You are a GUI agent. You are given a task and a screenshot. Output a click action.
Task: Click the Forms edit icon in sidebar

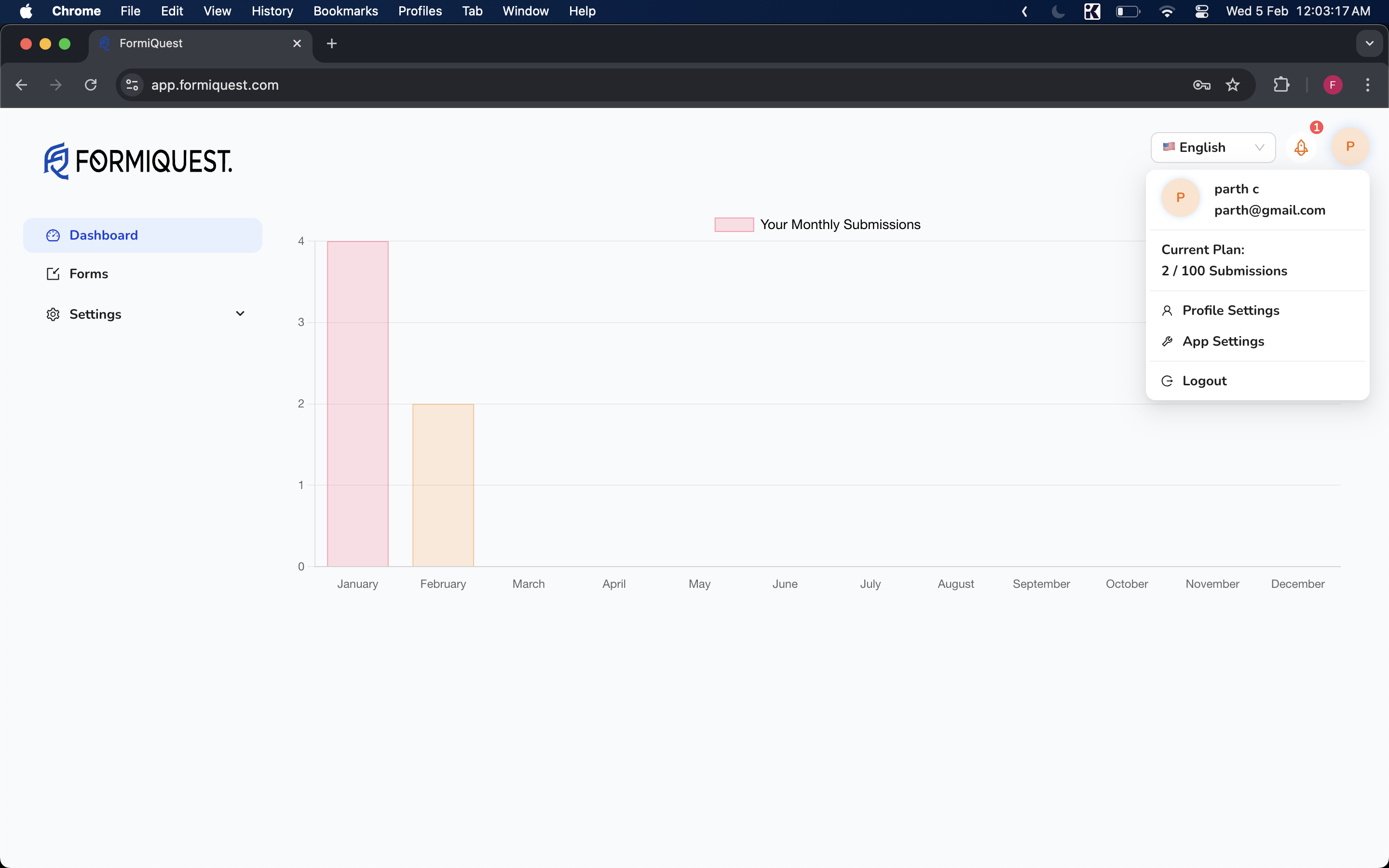click(x=53, y=274)
